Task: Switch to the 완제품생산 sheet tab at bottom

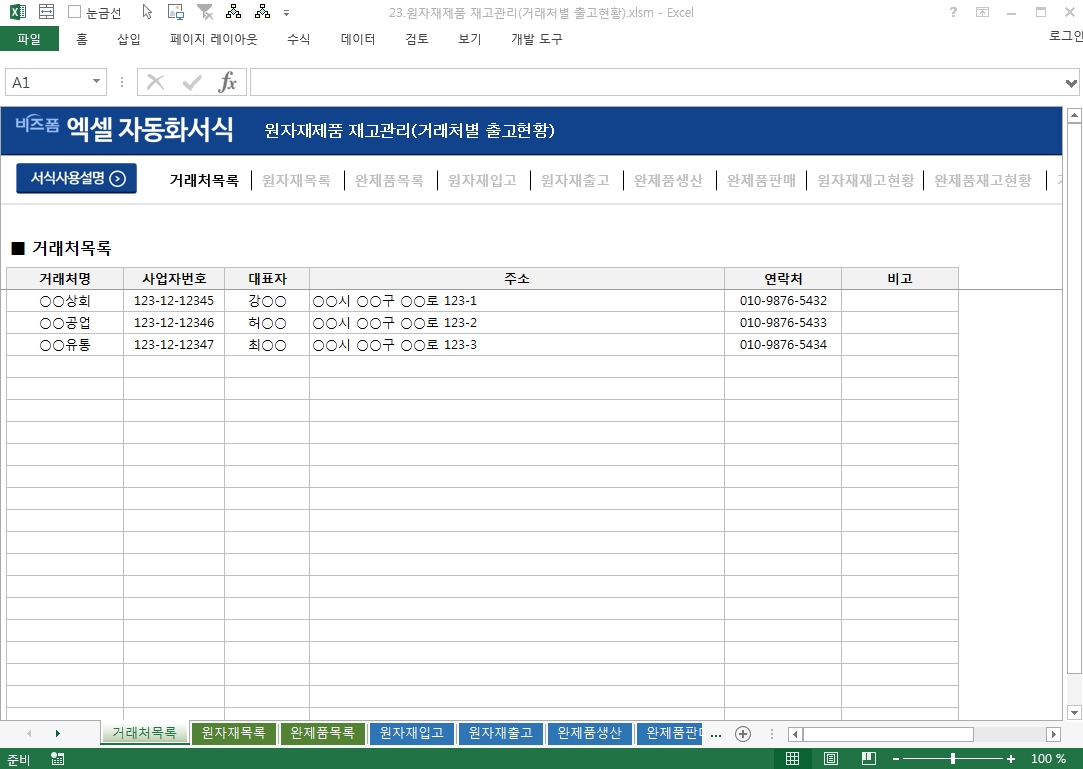Action: (x=590, y=733)
